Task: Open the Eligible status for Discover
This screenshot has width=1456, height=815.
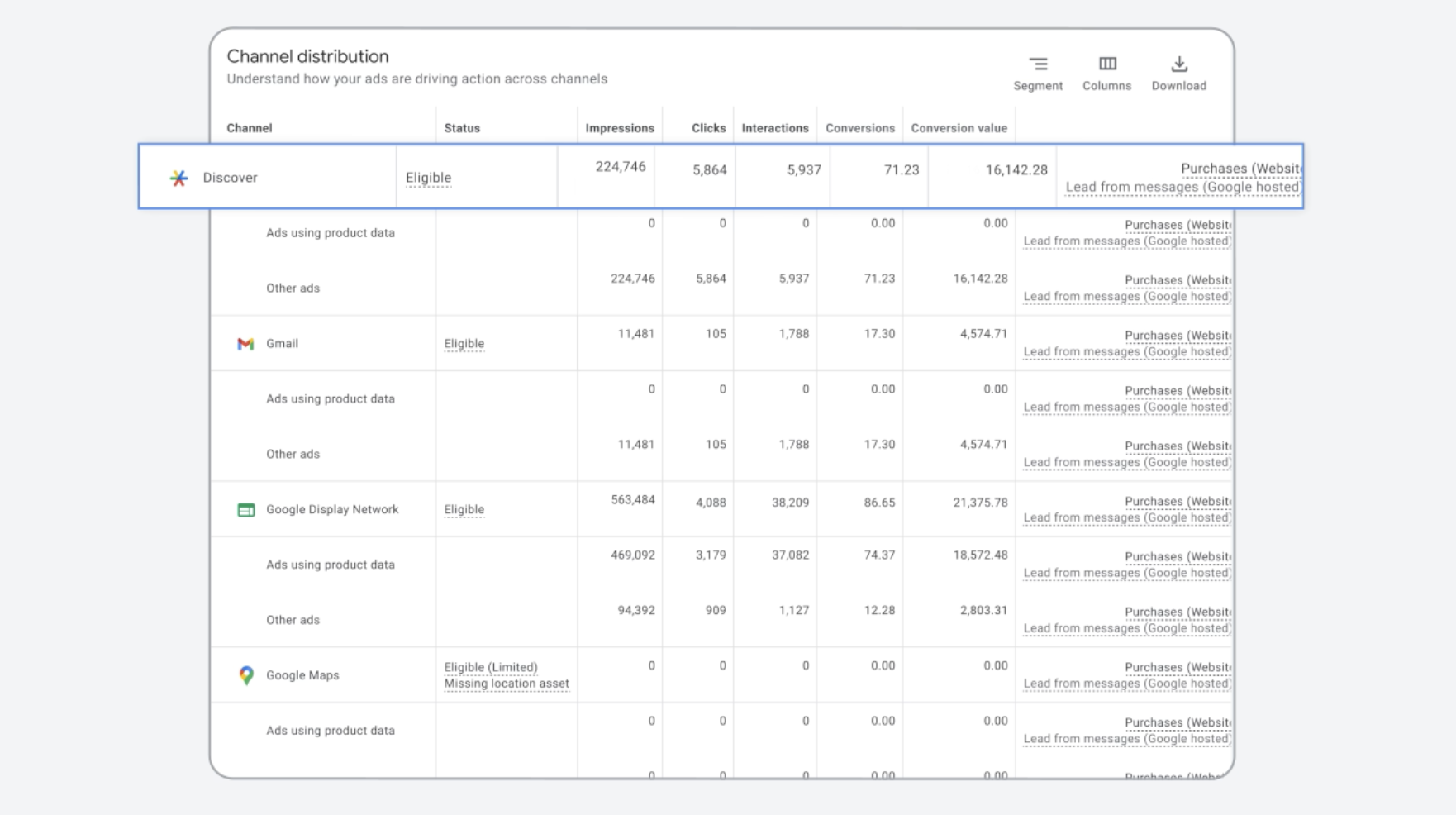Action: [x=428, y=178]
